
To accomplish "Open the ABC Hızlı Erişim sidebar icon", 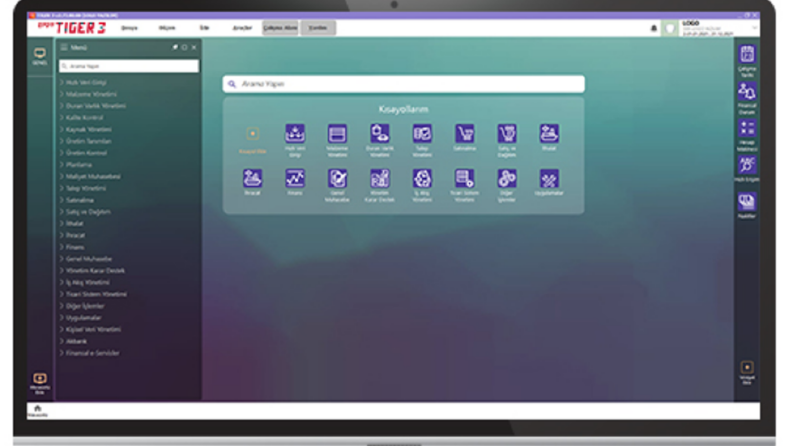I will pos(747,165).
